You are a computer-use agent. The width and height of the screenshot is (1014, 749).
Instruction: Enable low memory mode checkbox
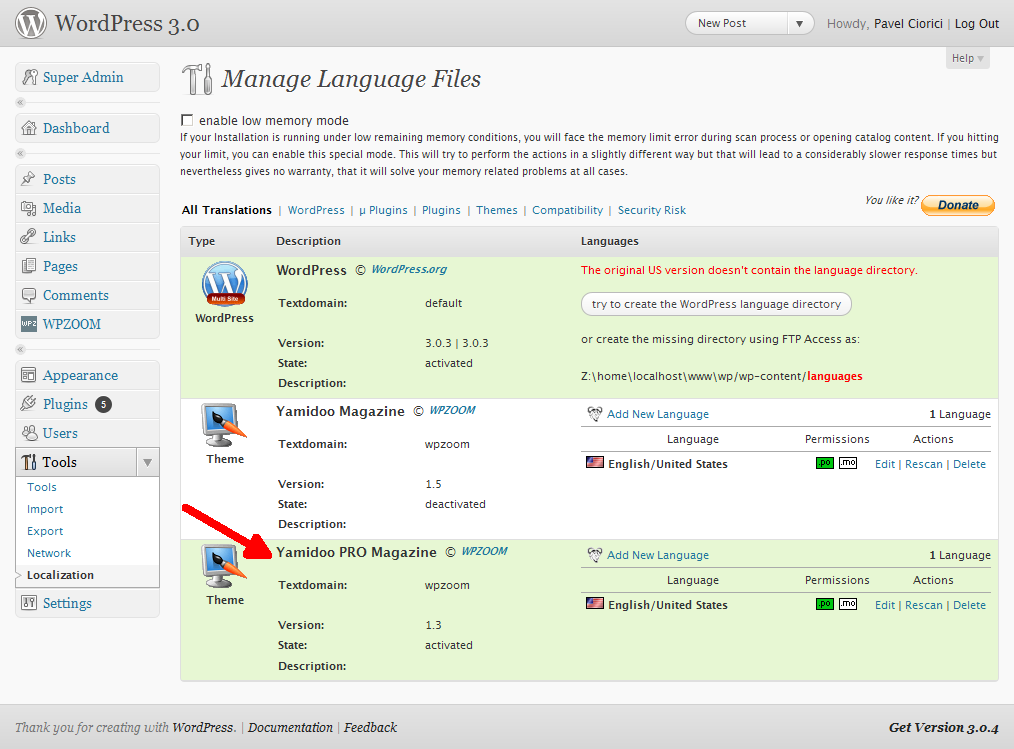pos(187,120)
